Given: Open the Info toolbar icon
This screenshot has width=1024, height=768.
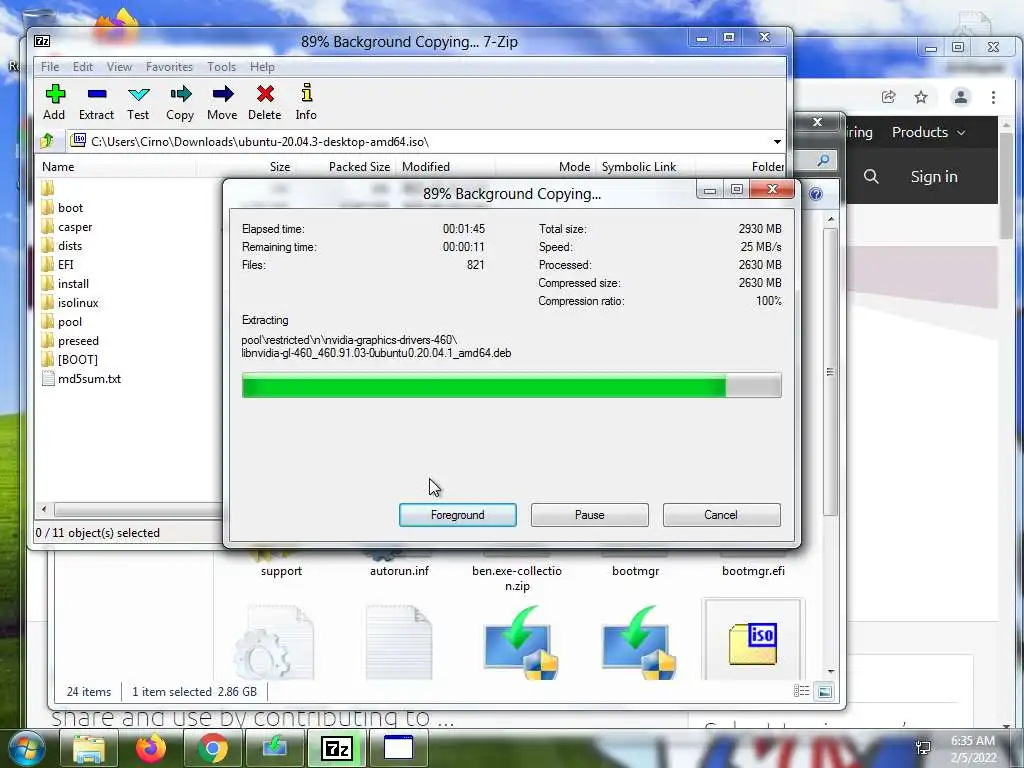Looking at the screenshot, I should pyautogui.click(x=306, y=102).
